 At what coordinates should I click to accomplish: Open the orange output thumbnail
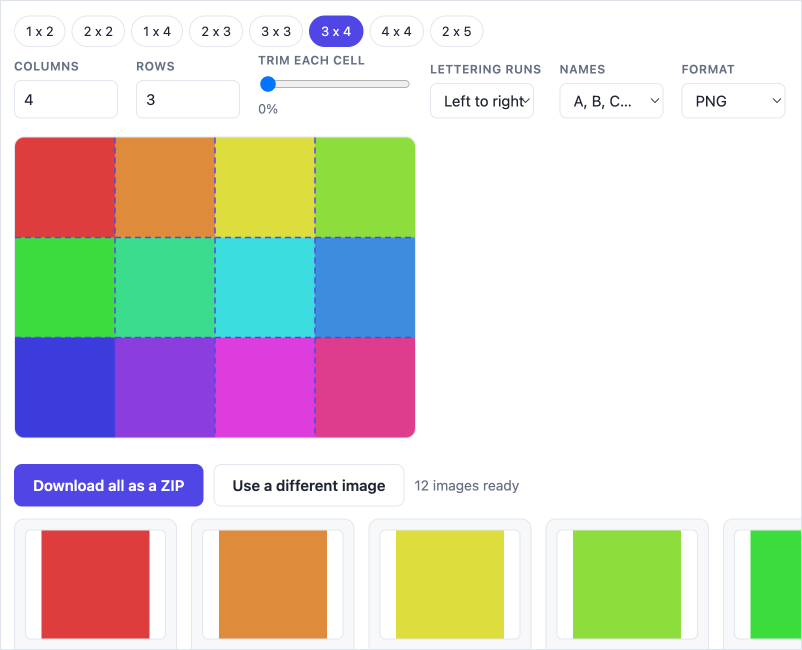click(273, 584)
